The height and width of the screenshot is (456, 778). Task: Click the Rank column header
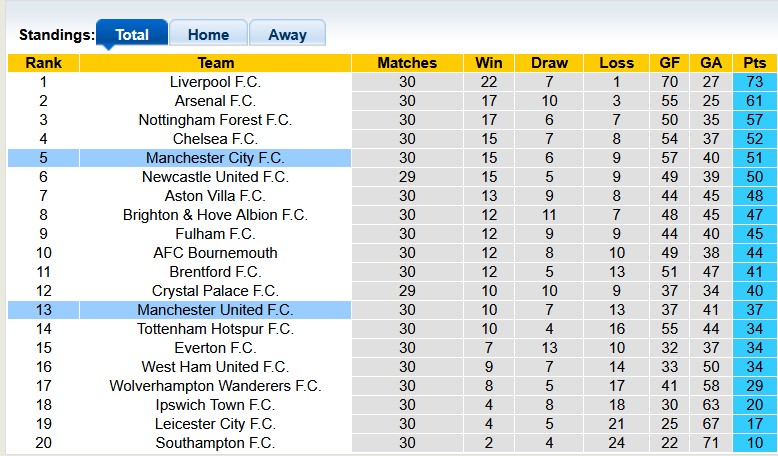(x=43, y=63)
